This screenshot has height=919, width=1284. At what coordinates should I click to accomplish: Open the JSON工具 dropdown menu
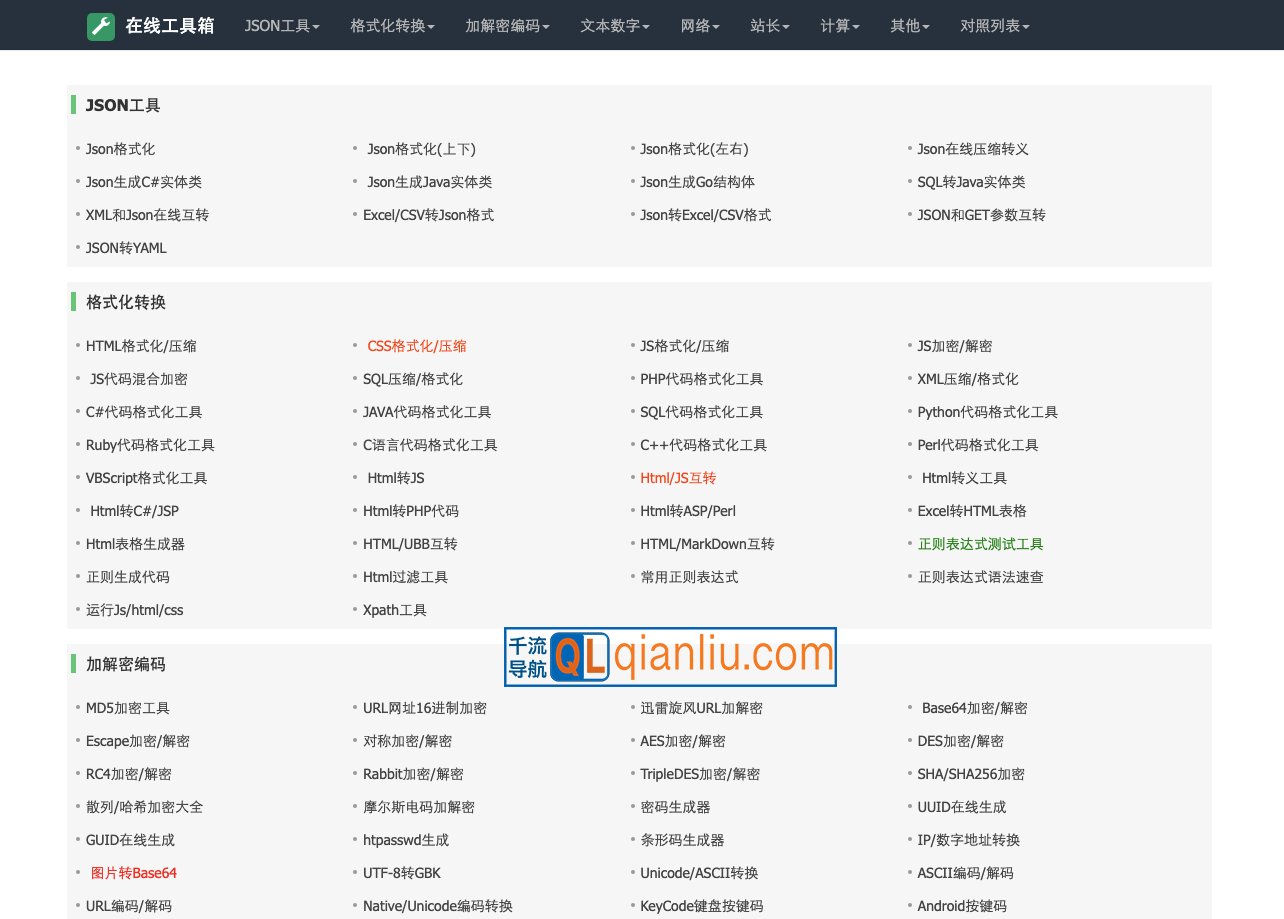pyautogui.click(x=281, y=26)
